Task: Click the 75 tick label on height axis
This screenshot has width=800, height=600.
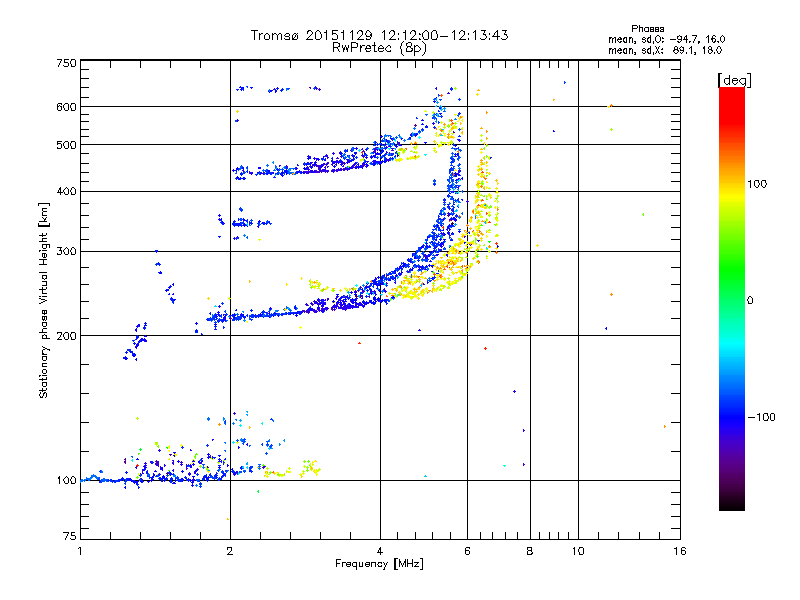Action: click(69, 536)
